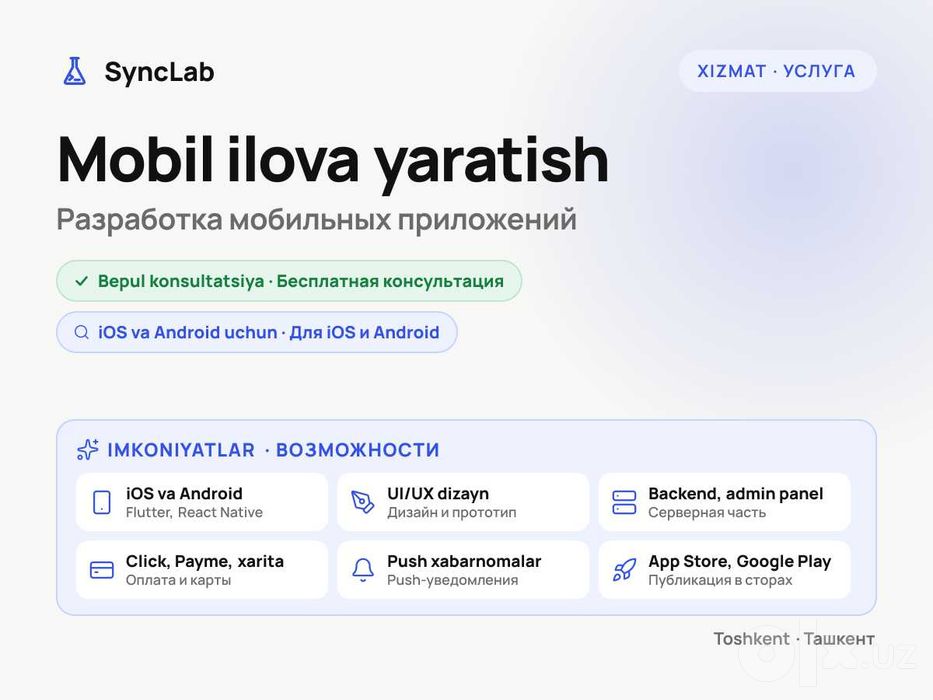Click the Bepul konsultatsiya pill
This screenshot has height=700, width=933.
click(289, 281)
